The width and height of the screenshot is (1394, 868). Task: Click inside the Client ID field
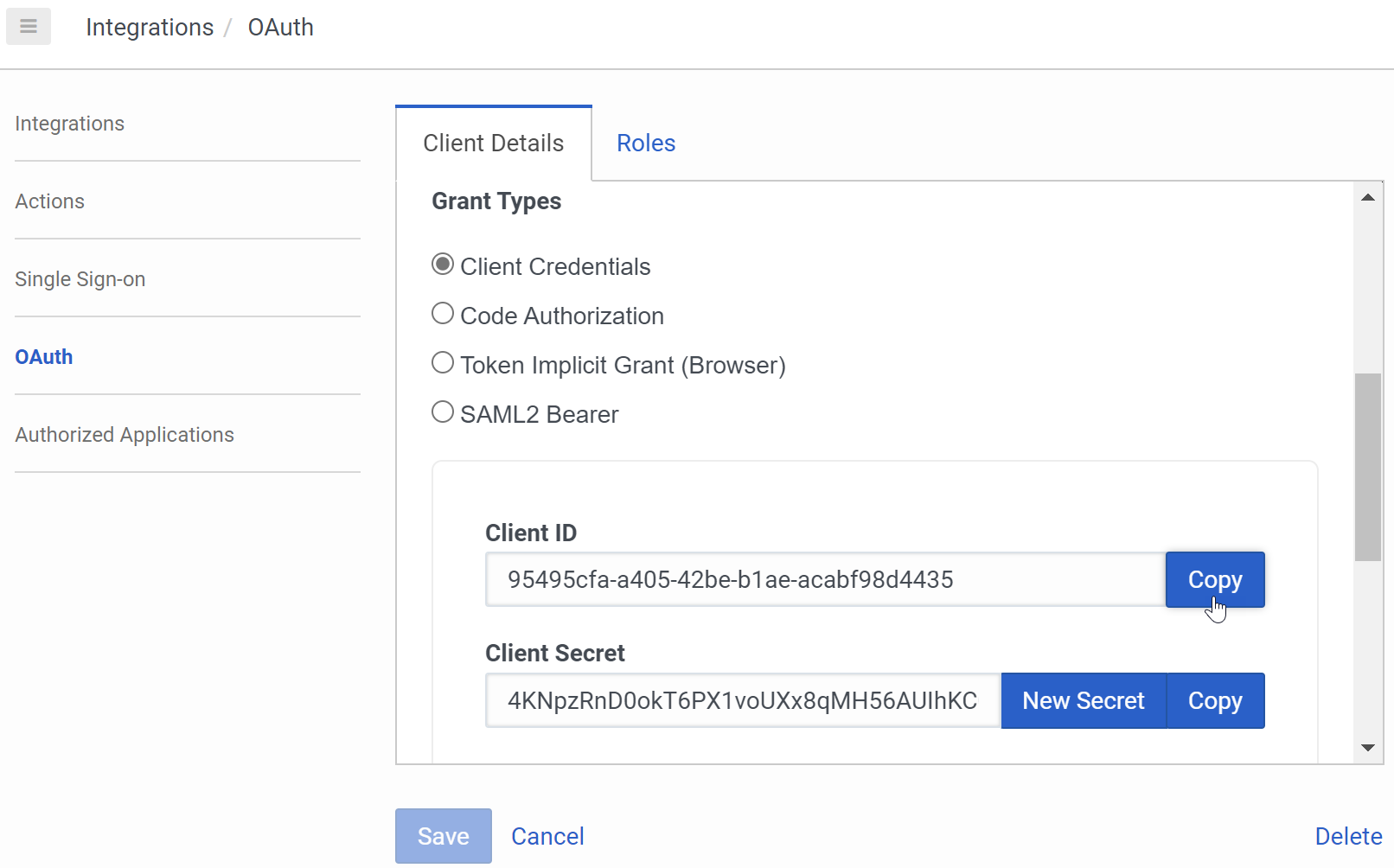coord(822,579)
